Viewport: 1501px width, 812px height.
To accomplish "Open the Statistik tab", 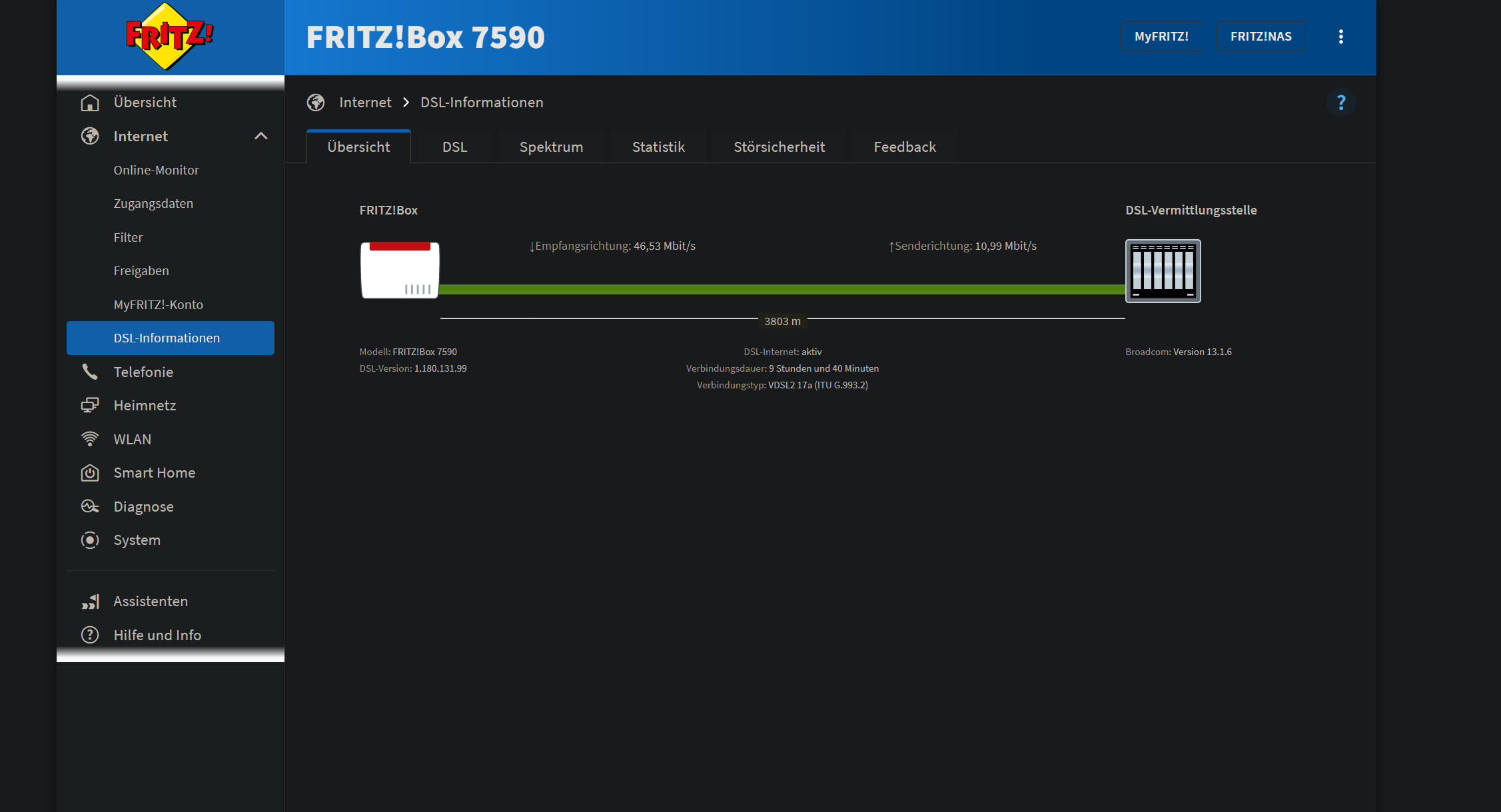I will click(658, 147).
